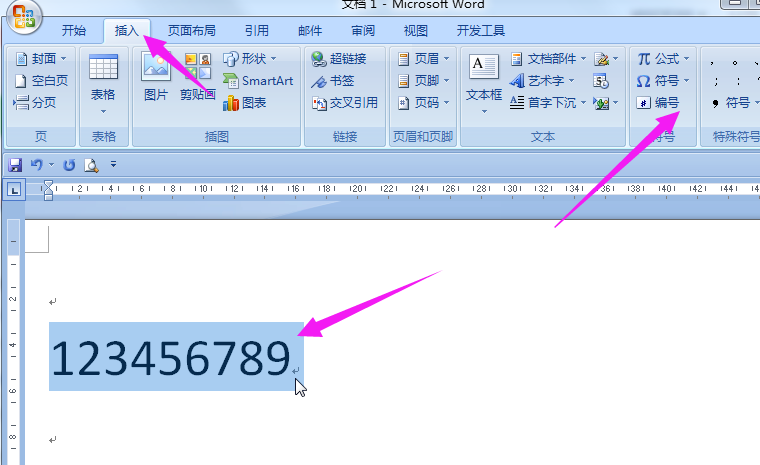Open the 表格 table grid icon

(x=103, y=67)
